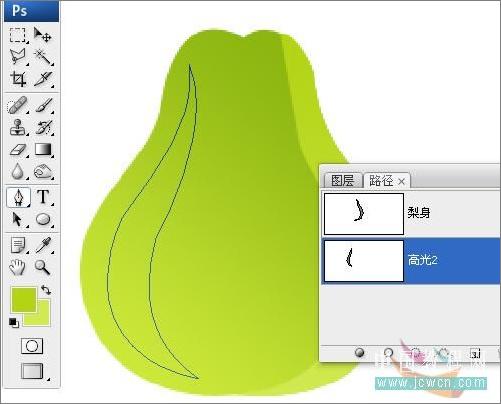Select the Rectangular Marquee tool
501x404 pixels.
(17, 35)
